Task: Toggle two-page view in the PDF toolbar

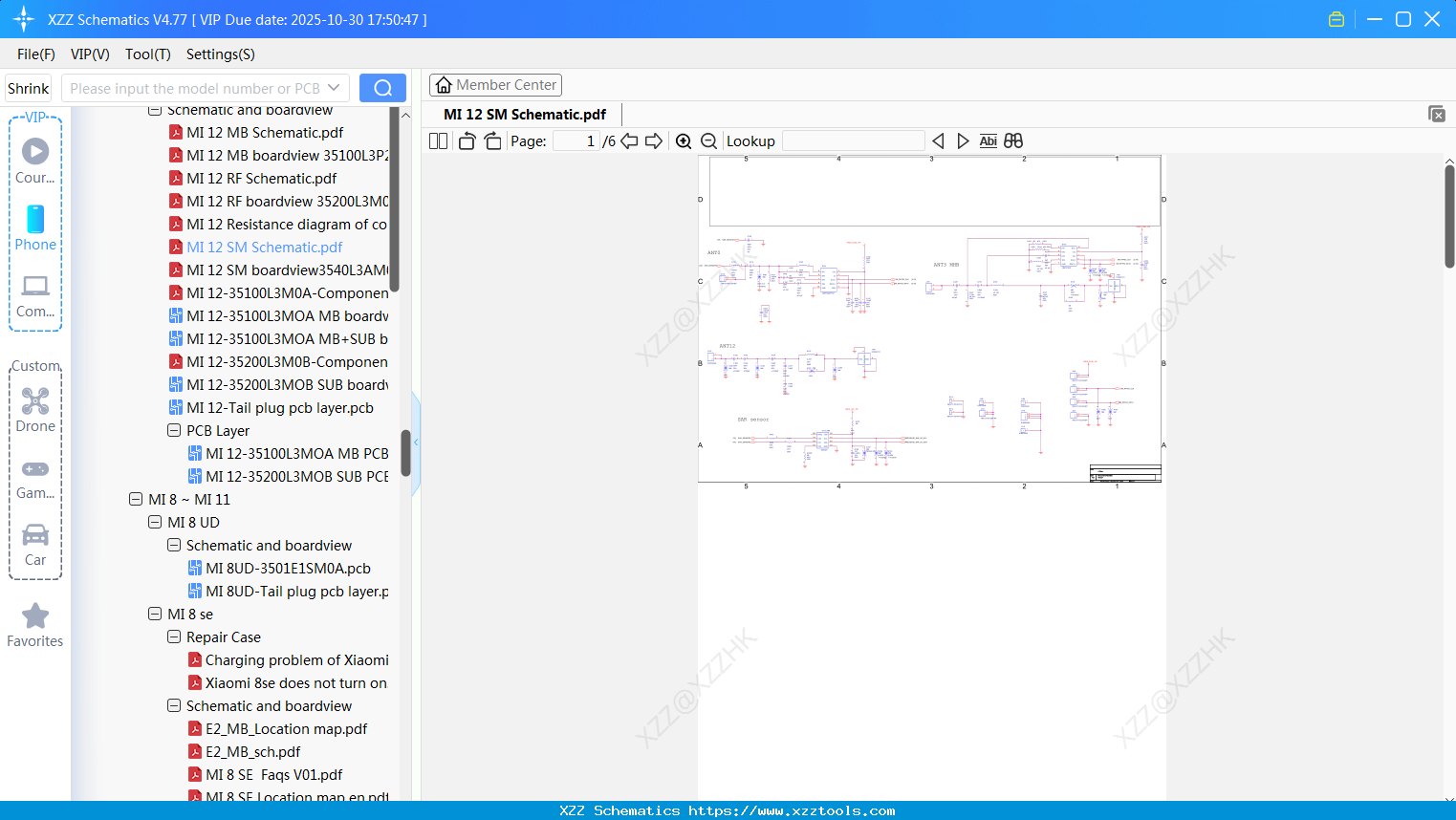Action: 438,140
